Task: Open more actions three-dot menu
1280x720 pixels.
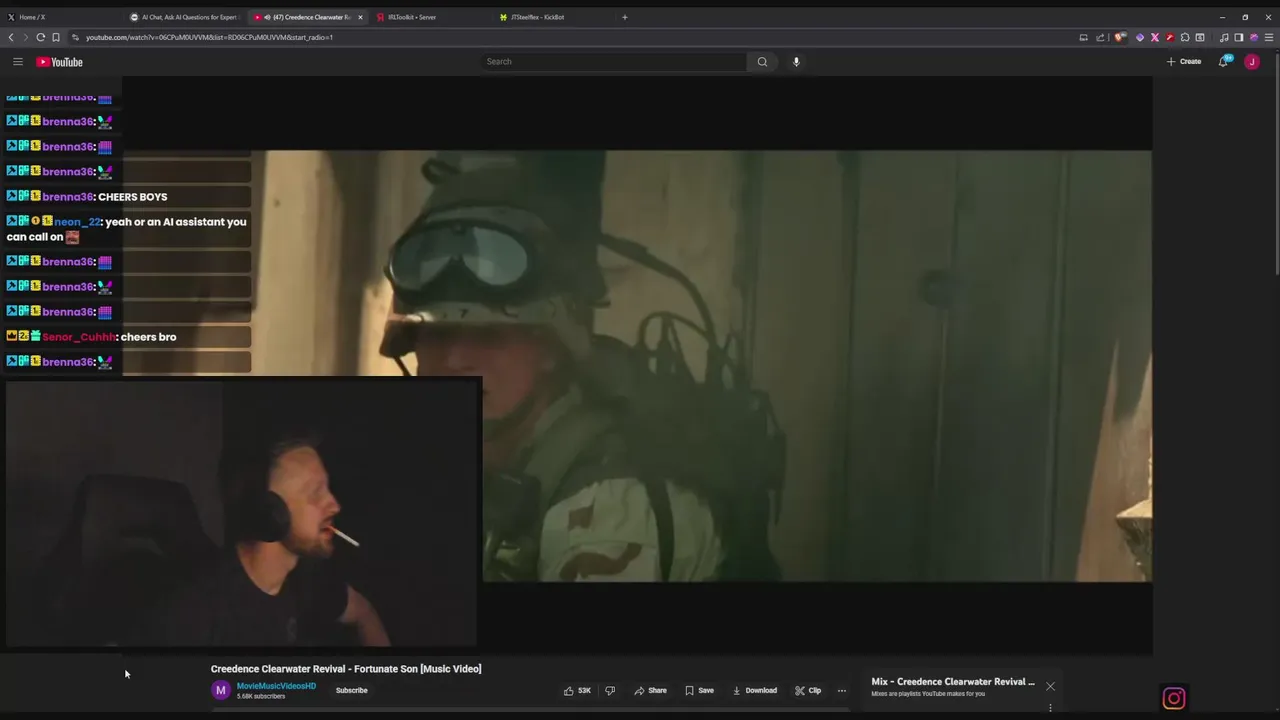Action: [841, 690]
